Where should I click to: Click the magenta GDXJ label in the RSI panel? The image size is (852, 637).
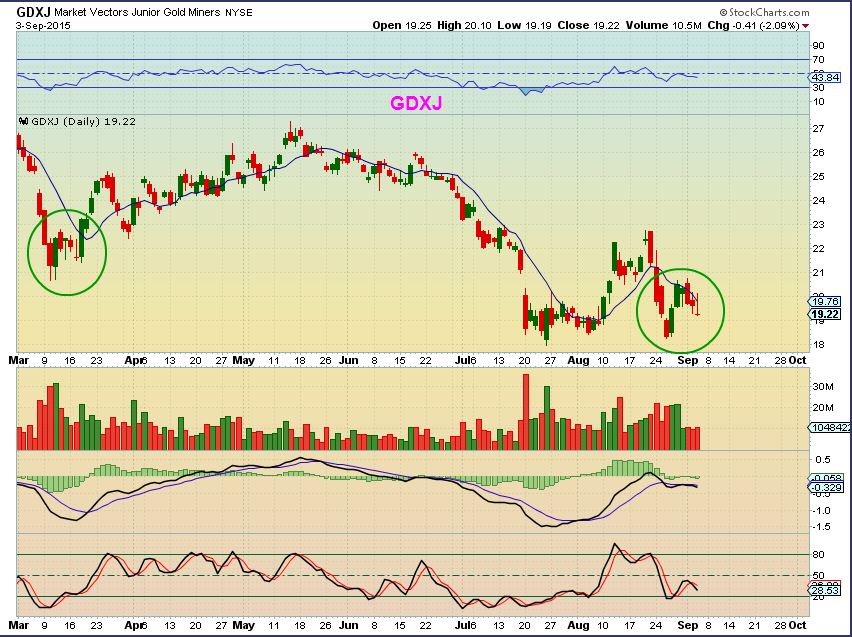(416, 103)
